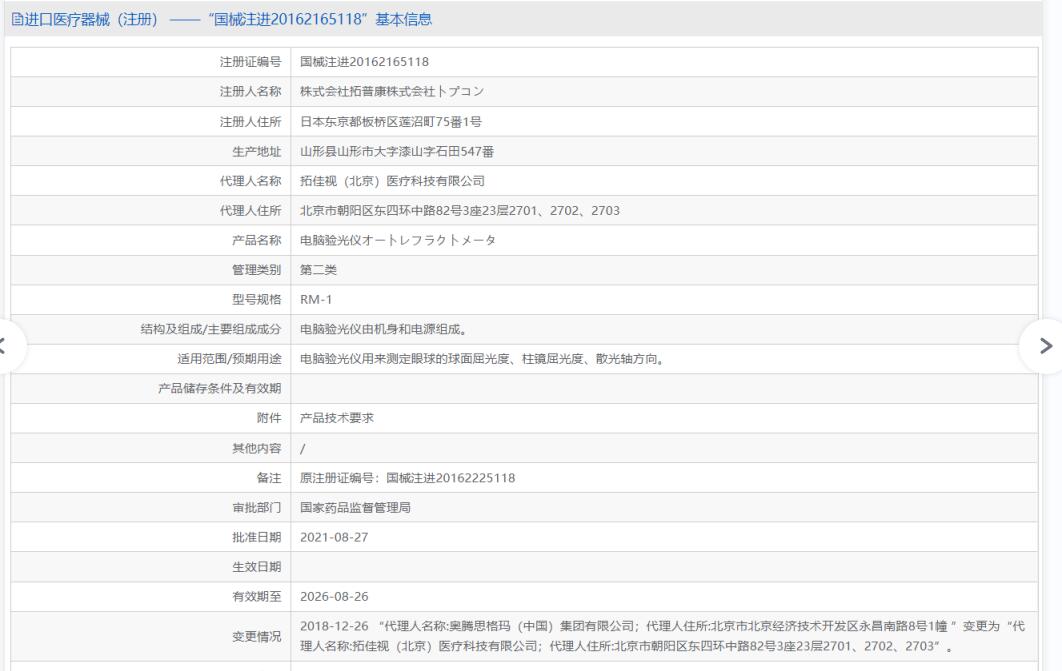Click attachment value 产品技术要求

pyautogui.click(x=337, y=418)
